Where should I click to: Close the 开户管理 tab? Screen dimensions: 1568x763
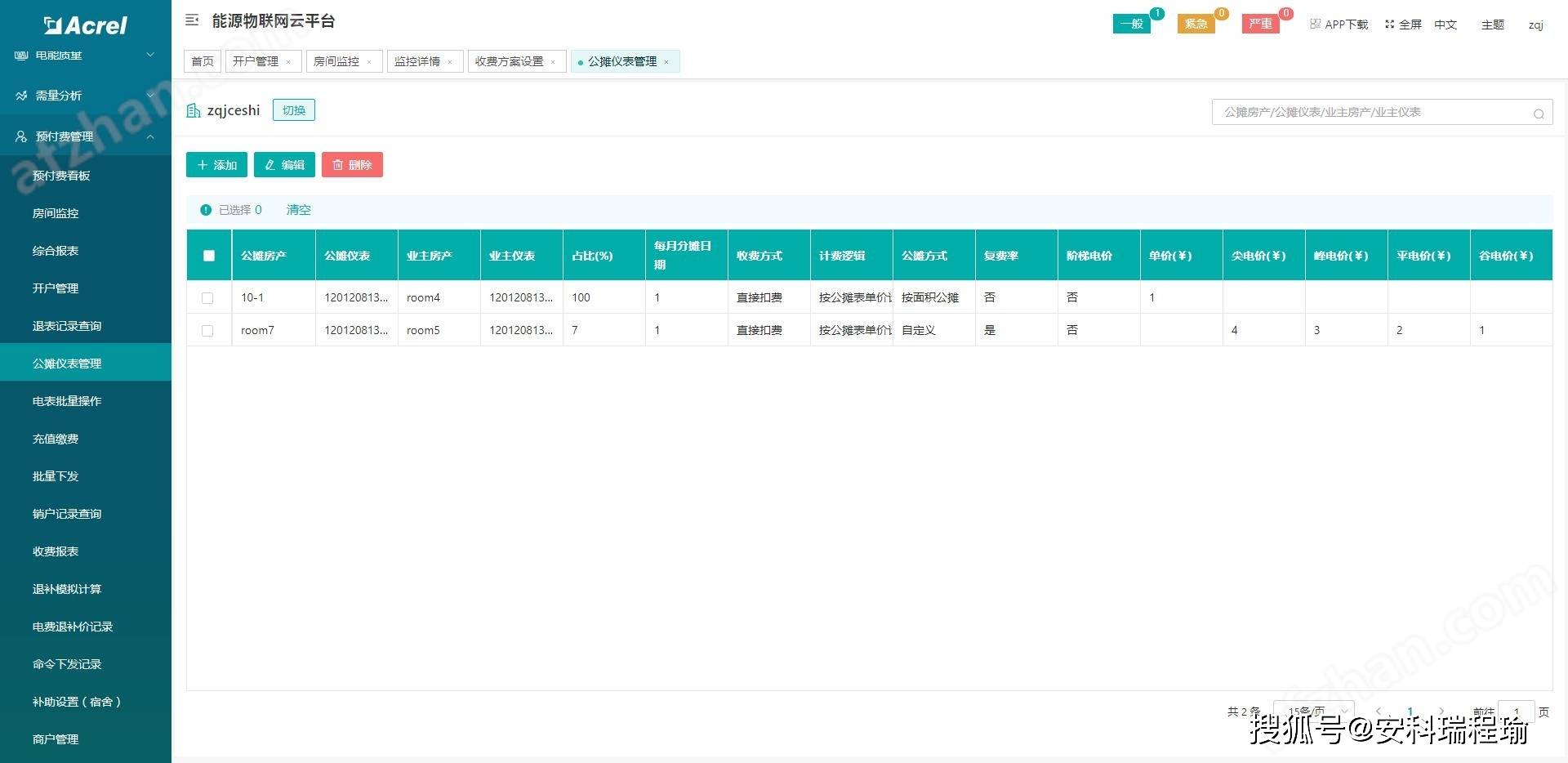click(x=288, y=62)
